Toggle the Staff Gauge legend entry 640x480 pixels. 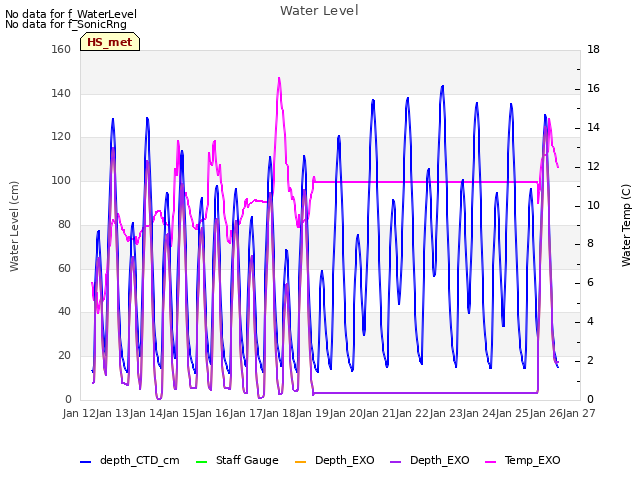tap(237, 460)
